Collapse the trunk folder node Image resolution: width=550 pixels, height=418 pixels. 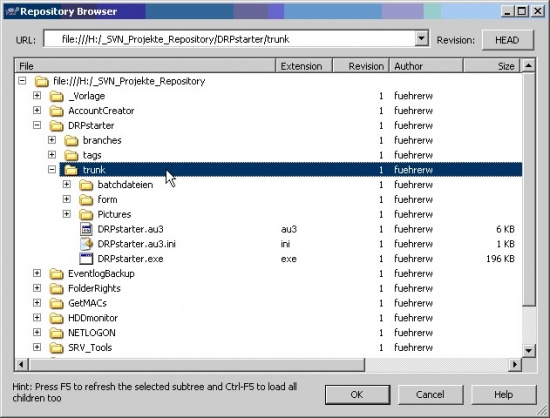pos(52,170)
